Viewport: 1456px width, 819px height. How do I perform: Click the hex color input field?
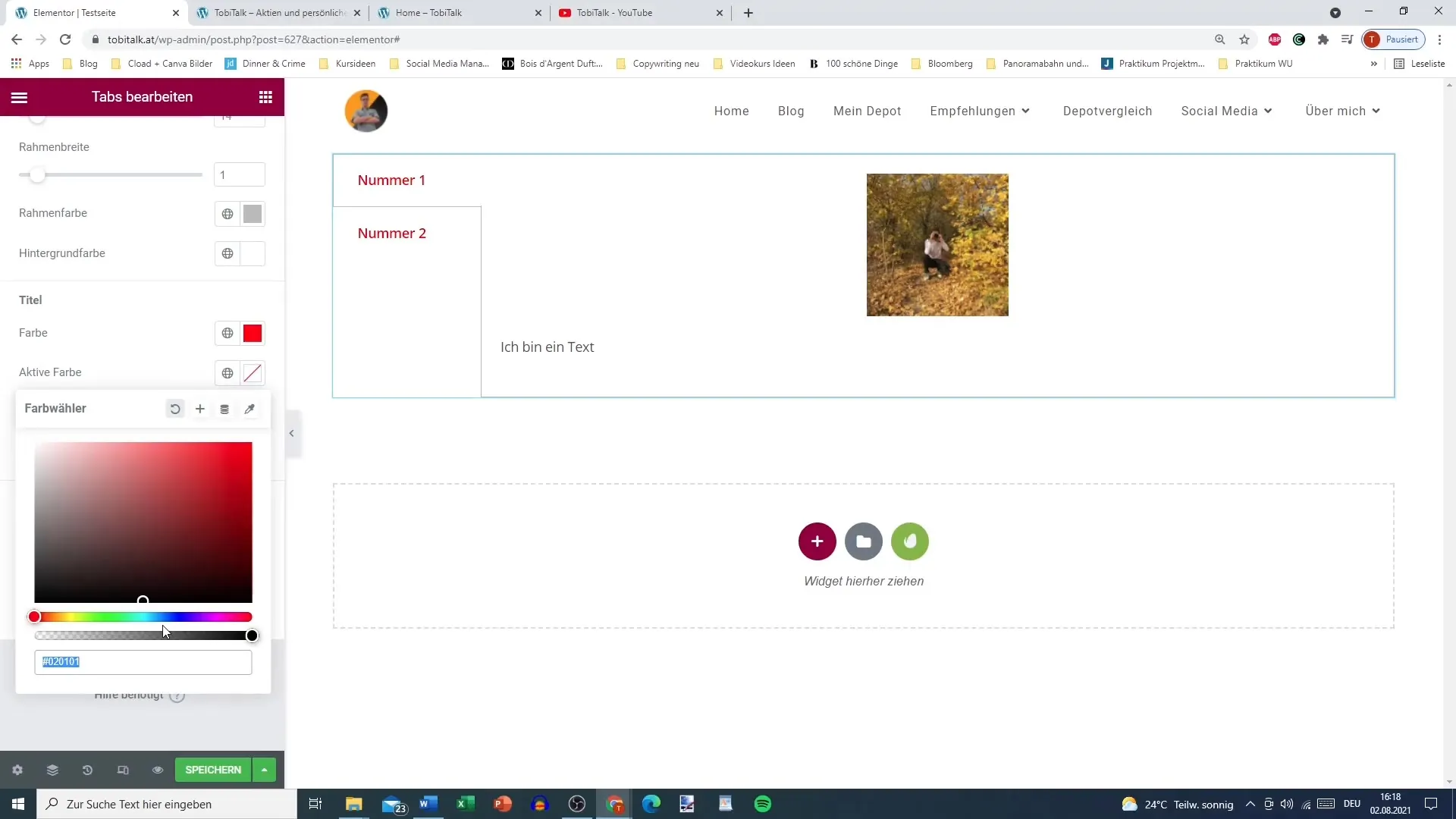point(143,662)
